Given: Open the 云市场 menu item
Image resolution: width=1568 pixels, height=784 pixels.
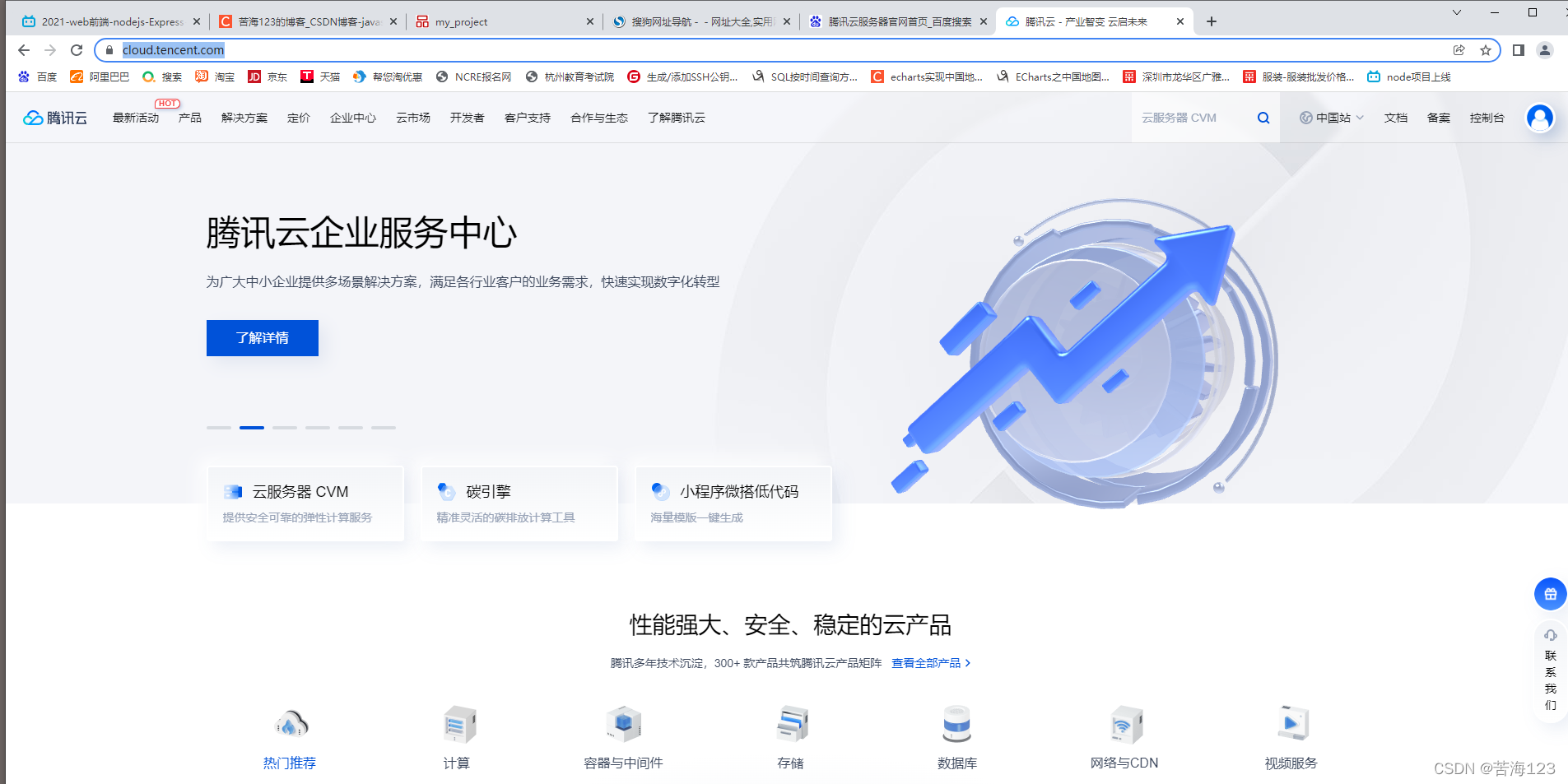Looking at the screenshot, I should click(x=413, y=118).
